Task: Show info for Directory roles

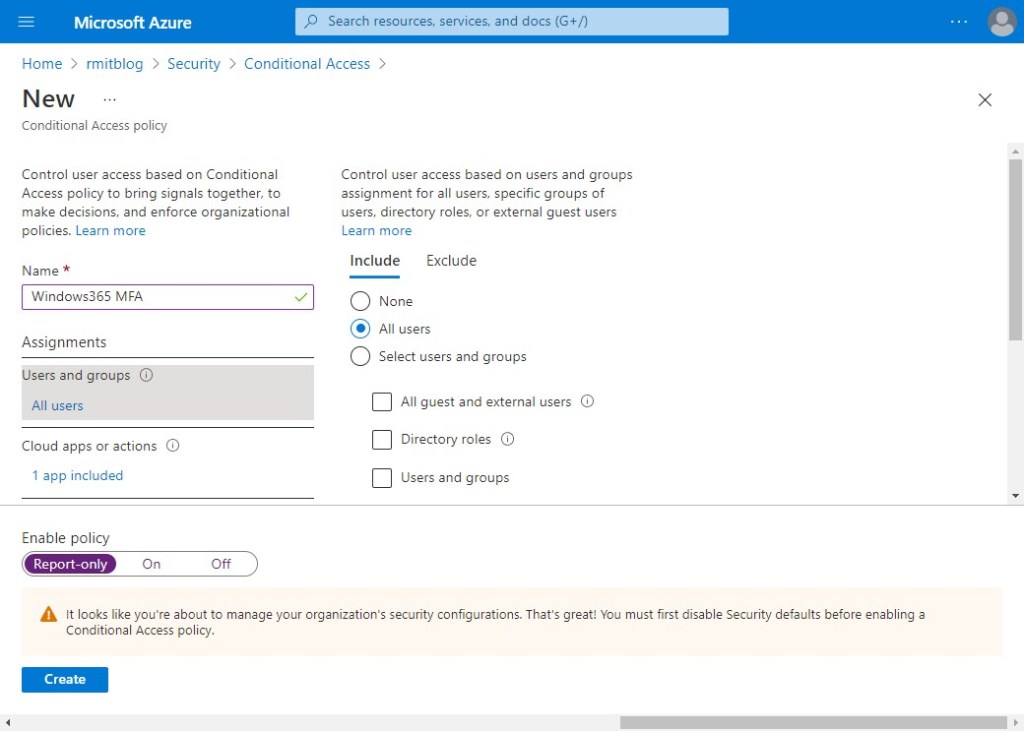Action: (507, 439)
